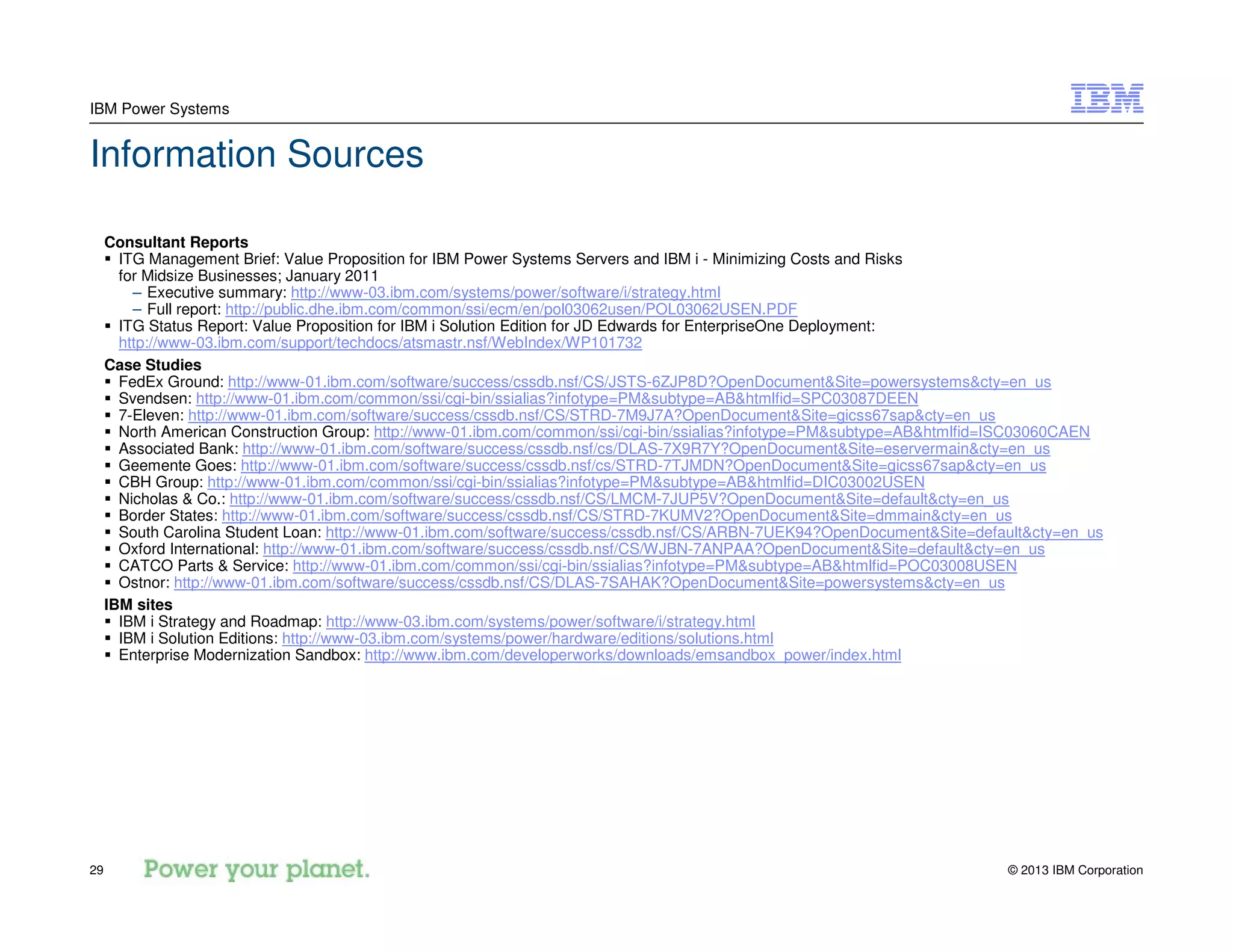The height and width of the screenshot is (952, 1233).
Task: Click the 'IBM sites' heading
Action: [x=138, y=605]
